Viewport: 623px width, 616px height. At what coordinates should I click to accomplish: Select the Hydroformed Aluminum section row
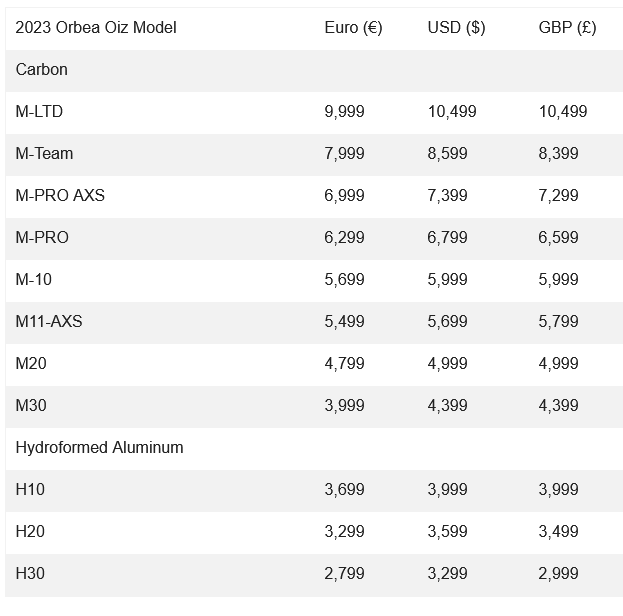(99, 448)
